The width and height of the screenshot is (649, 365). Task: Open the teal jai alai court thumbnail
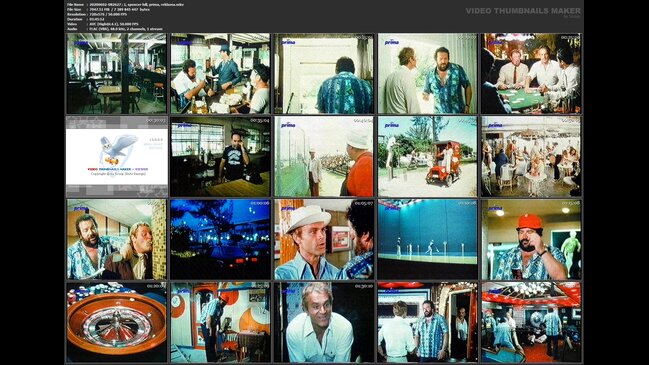(x=428, y=240)
